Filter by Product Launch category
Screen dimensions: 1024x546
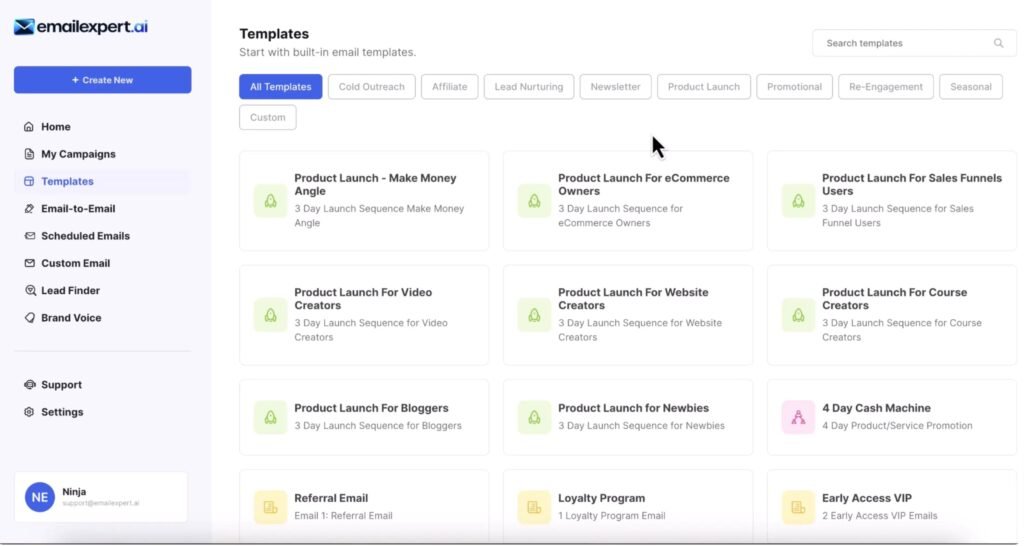click(x=704, y=87)
